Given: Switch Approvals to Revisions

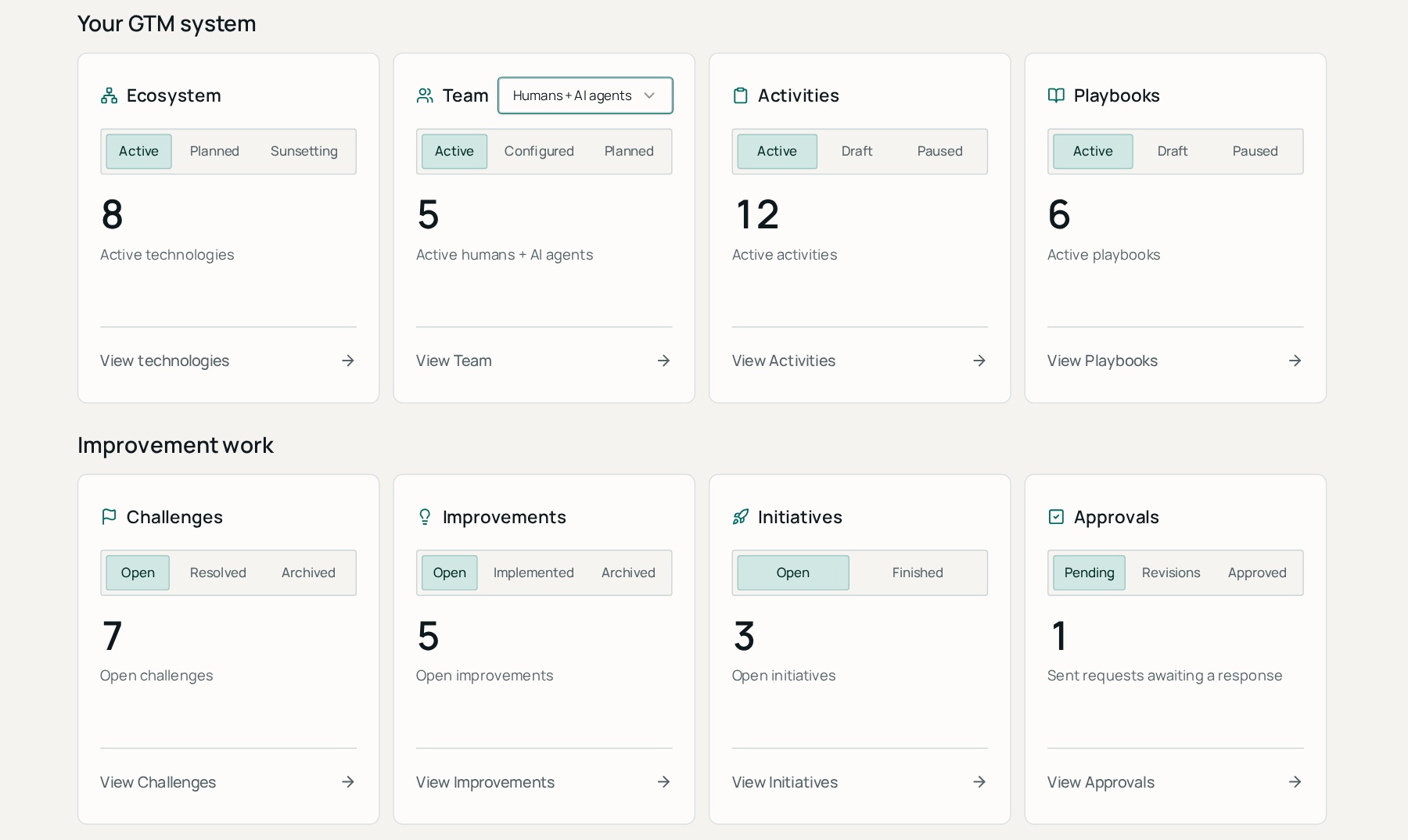Looking at the screenshot, I should (1171, 573).
